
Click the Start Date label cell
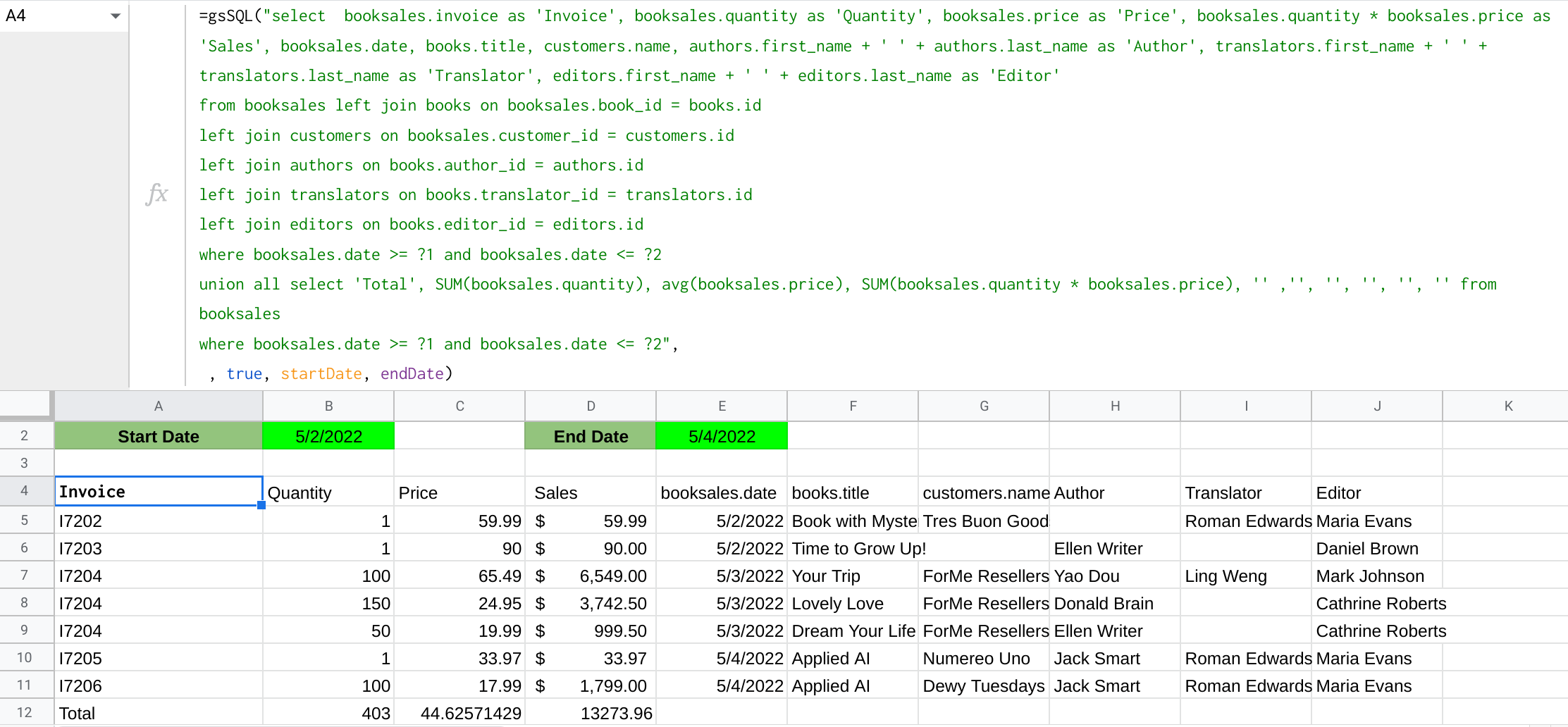(159, 436)
